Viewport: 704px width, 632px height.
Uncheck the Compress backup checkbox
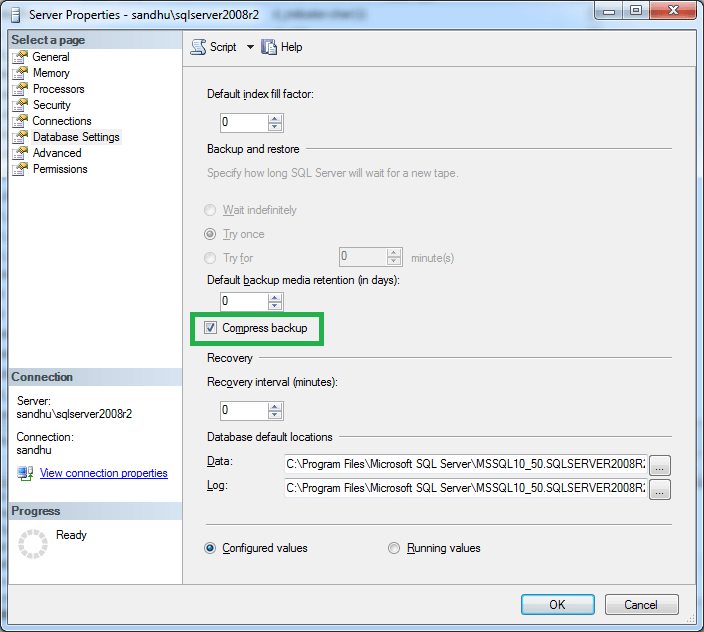pos(210,328)
